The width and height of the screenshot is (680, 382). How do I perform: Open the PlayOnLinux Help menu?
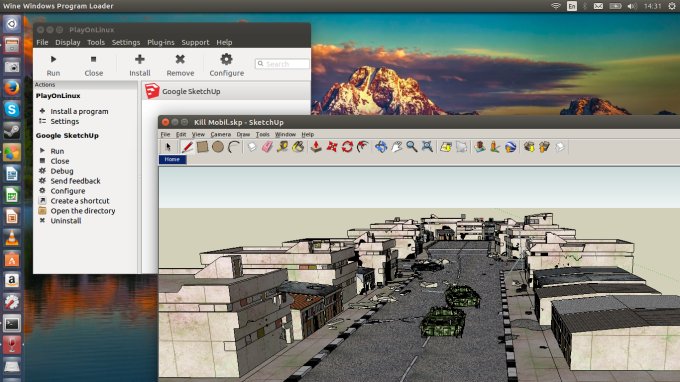coord(224,42)
